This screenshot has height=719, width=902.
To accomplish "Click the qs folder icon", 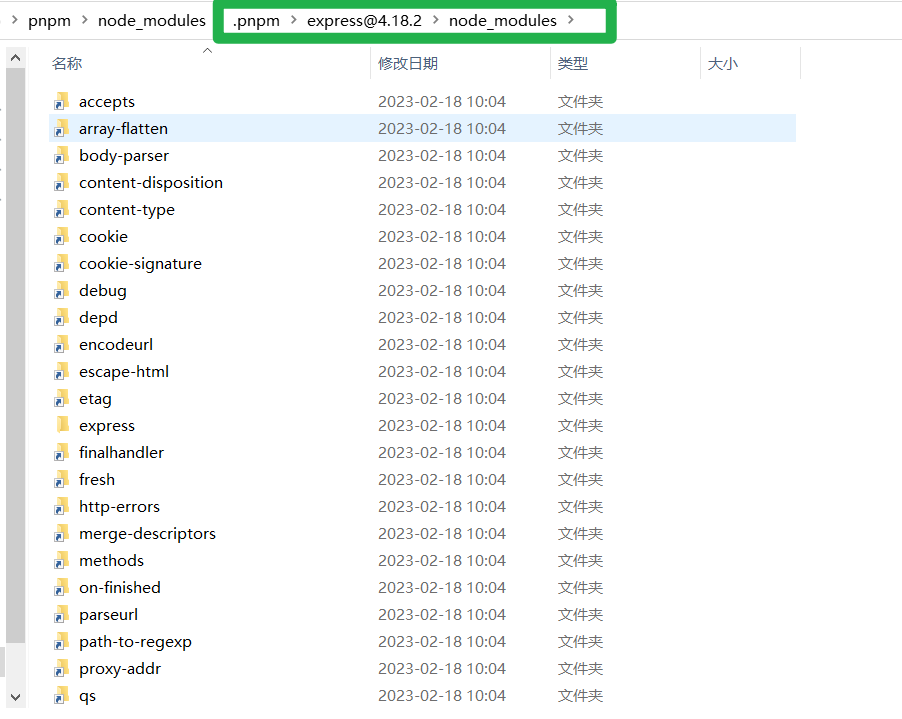I will point(62,696).
